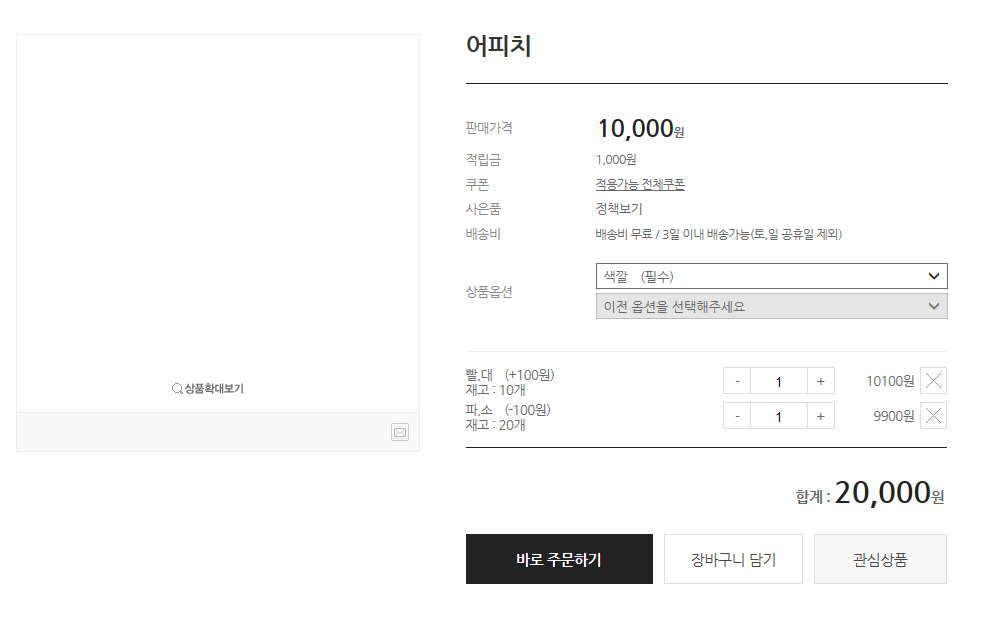Image resolution: width=986 pixels, height=617 pixels.
Task: Click the envelope icon below product image
Action: point(400,432)
